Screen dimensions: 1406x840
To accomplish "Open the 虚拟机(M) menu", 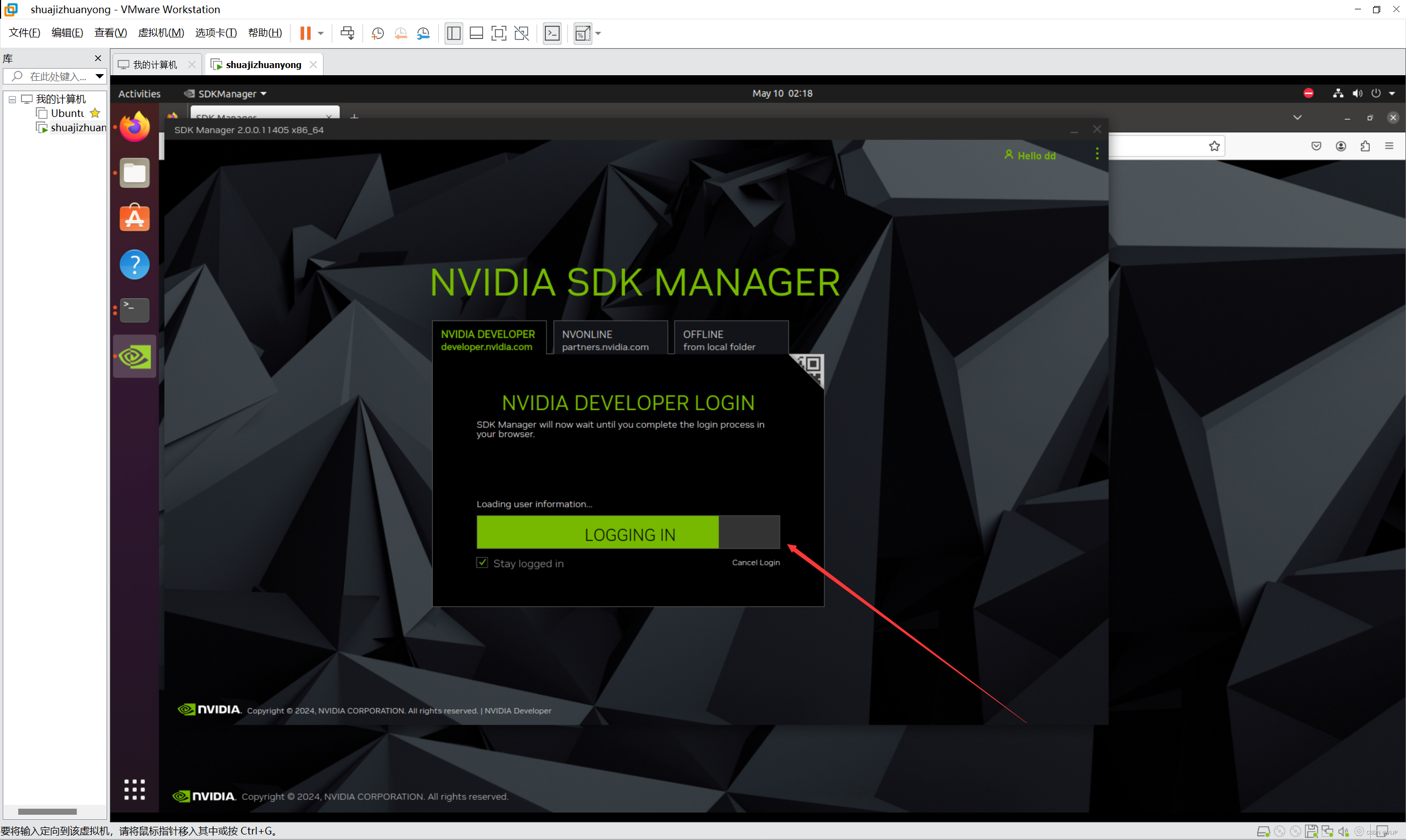I will (161, 33).
